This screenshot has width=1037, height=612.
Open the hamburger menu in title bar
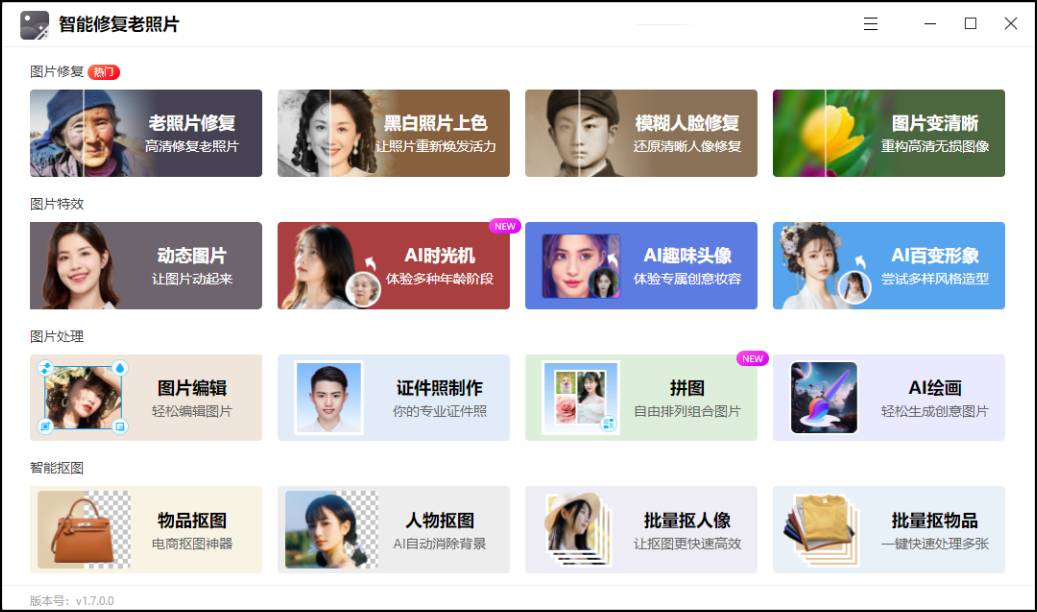[x=870, y=24]
